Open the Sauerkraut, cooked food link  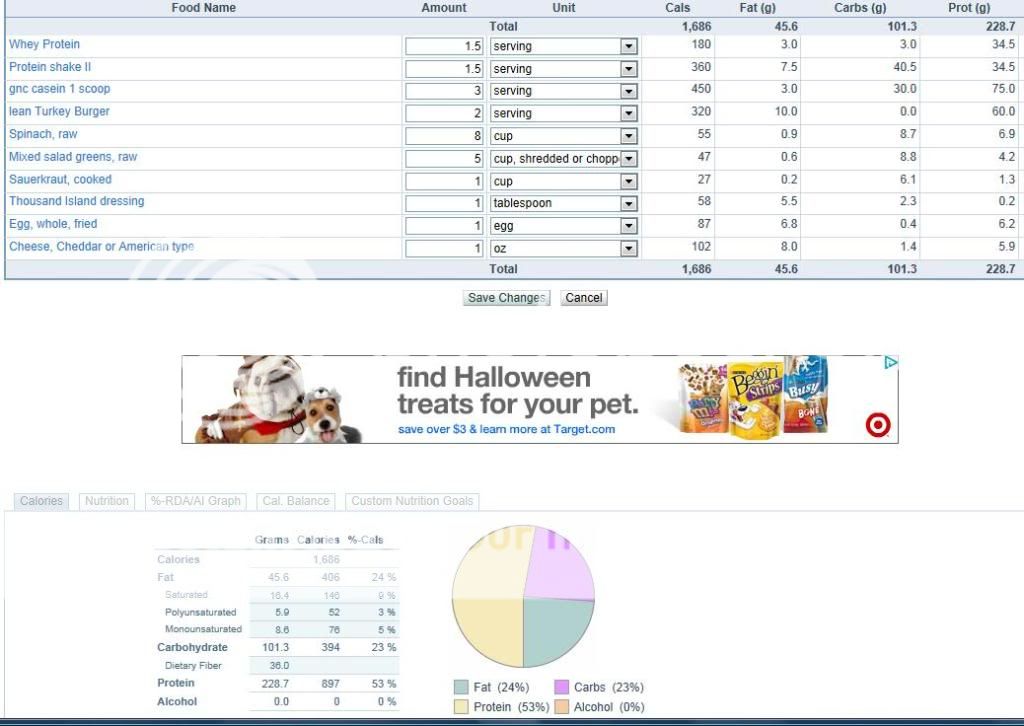click(x=60, y=180)
